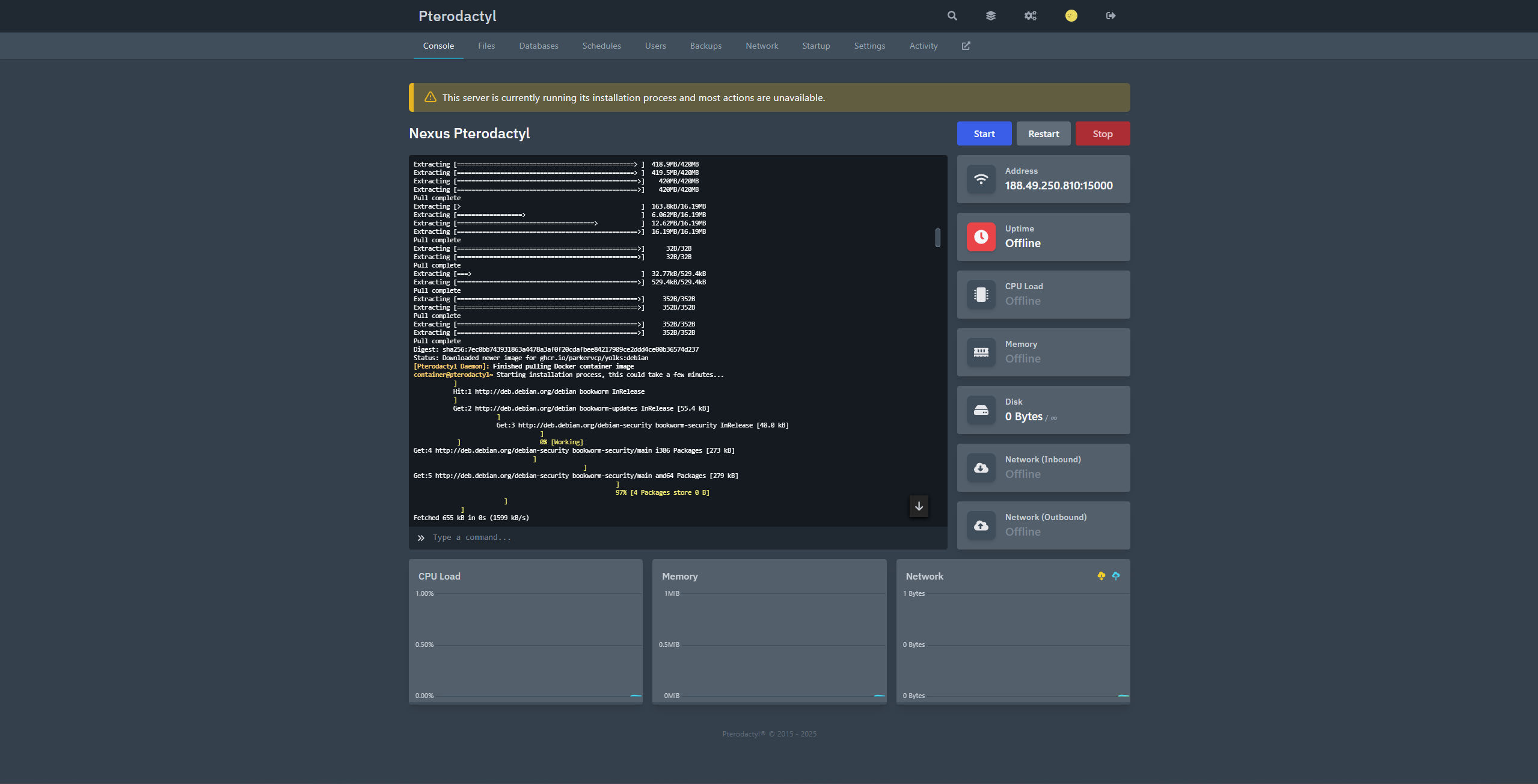Switch to the Console tab
The height and width of the screenshot is (784, 1538).
pyautogui.click(x=438, y=46)
